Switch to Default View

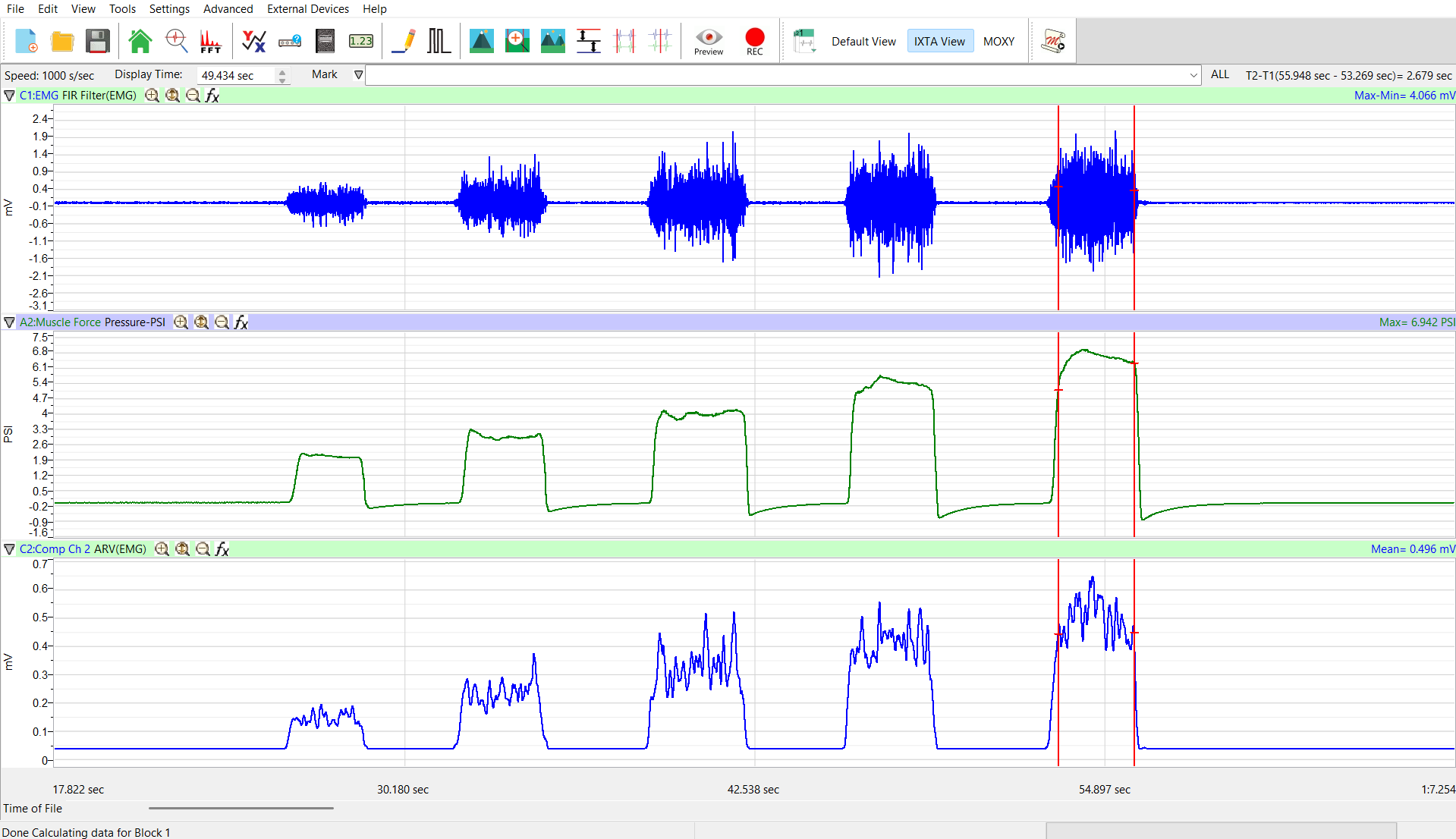[863, 42]
